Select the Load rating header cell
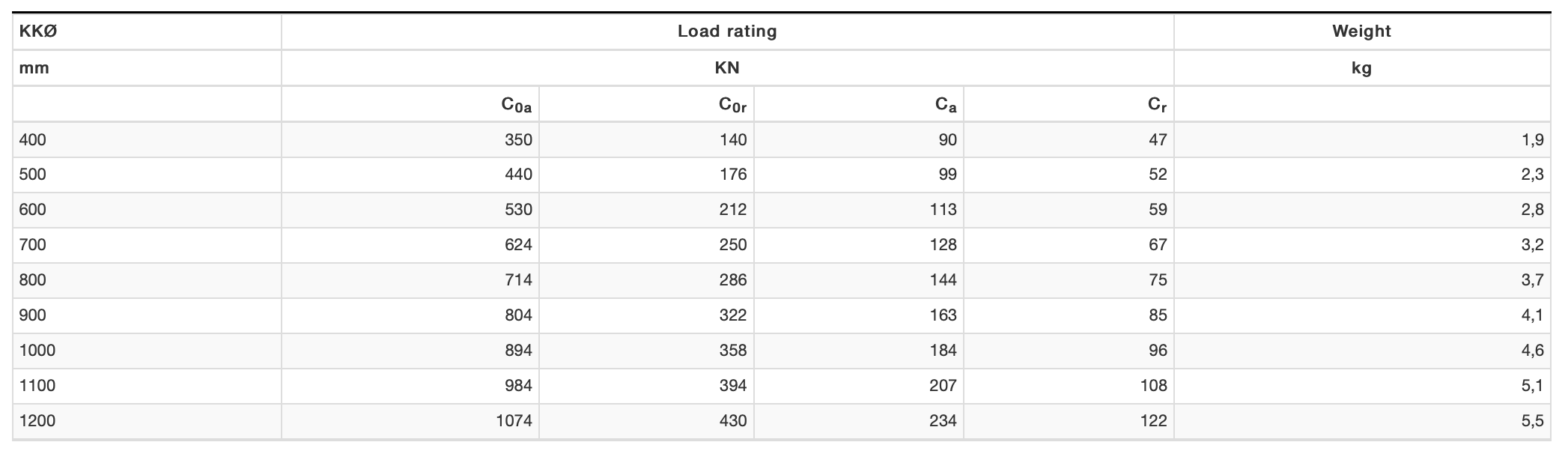The image size is (1568, 457). 727,31
